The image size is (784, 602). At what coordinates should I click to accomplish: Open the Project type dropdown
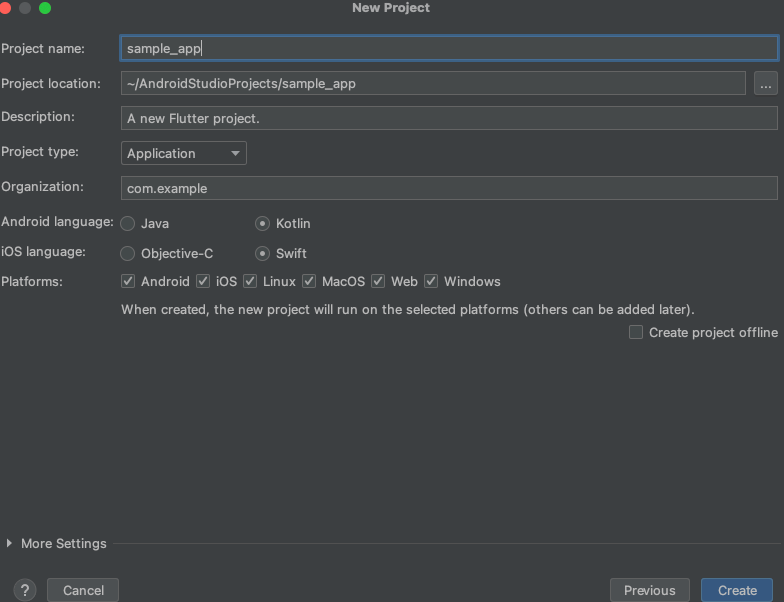184,153
